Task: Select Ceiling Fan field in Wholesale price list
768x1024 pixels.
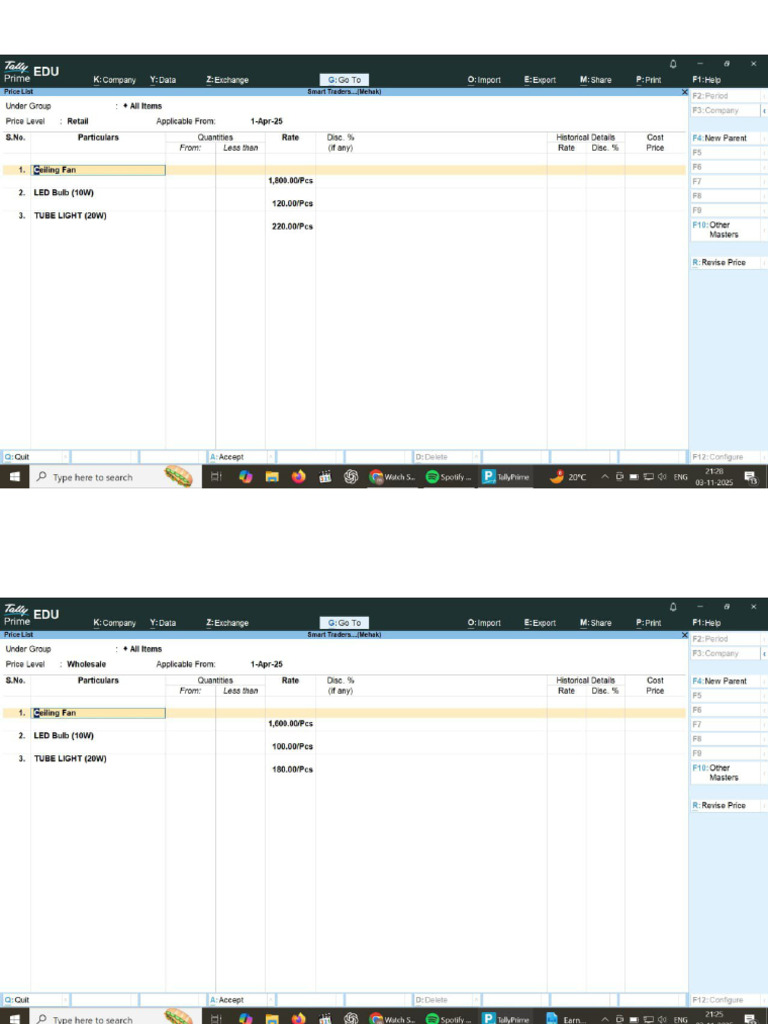Action: point(98,712)
